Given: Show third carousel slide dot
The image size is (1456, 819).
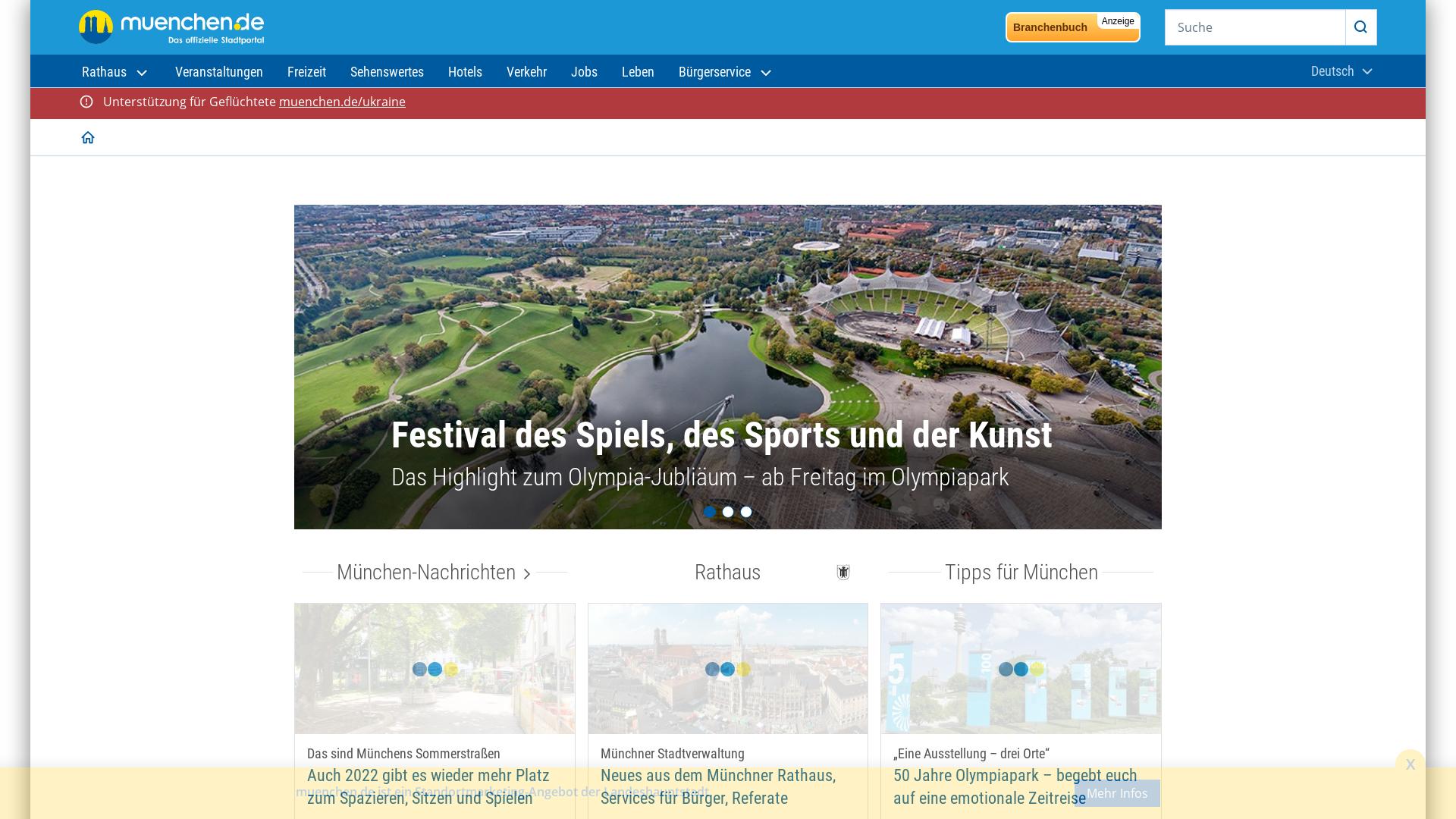Looking at the screenshot, I should click(x=746, y=512).
